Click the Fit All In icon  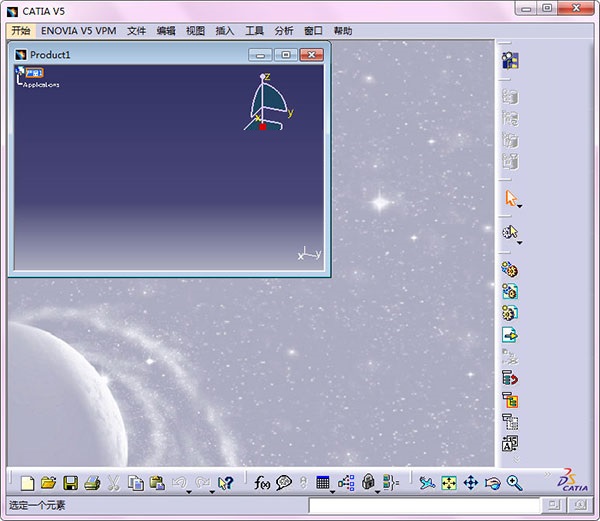pyautogui.click(x=449, y=483)
